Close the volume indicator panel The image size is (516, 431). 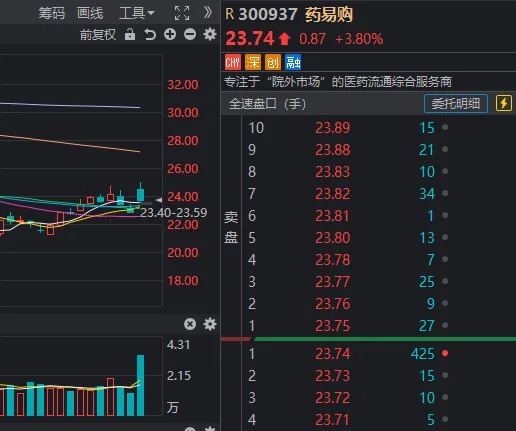[190, 324]
